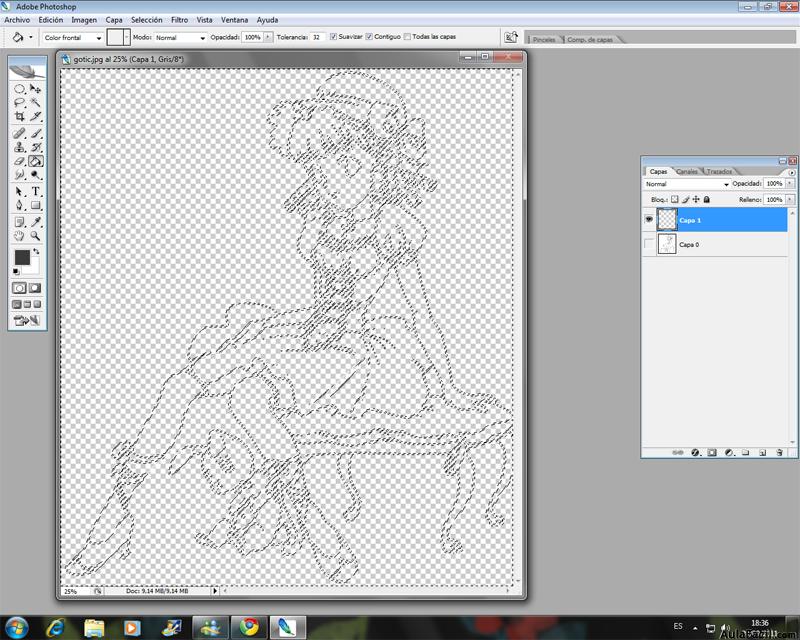Open the layer Relleno slider arrow

point(790,200)
